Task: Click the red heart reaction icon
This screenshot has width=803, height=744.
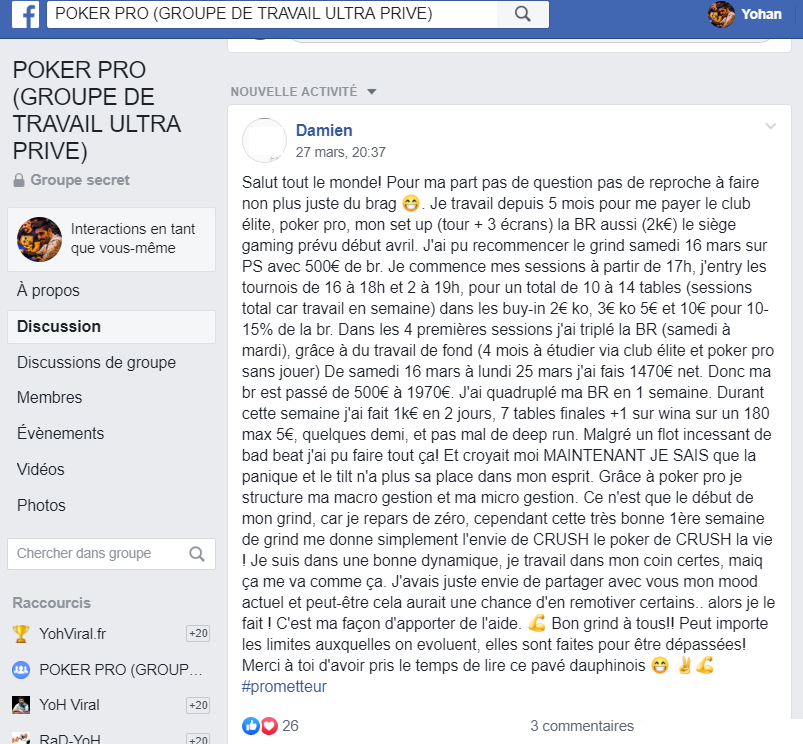Action: [x=269, y=726]
